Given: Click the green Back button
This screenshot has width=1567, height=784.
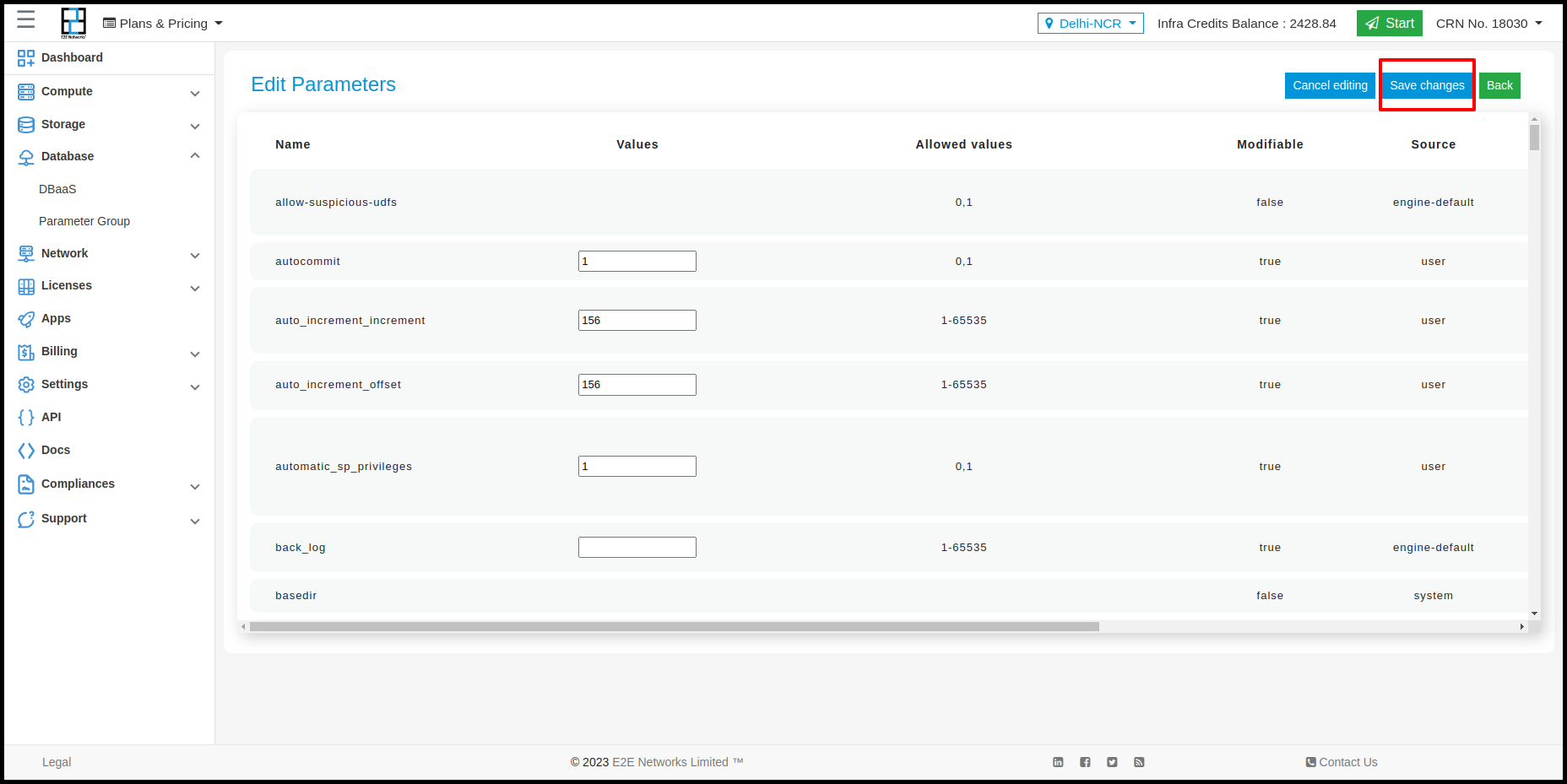Looking at the screenshot, I should pos(1499,85).
